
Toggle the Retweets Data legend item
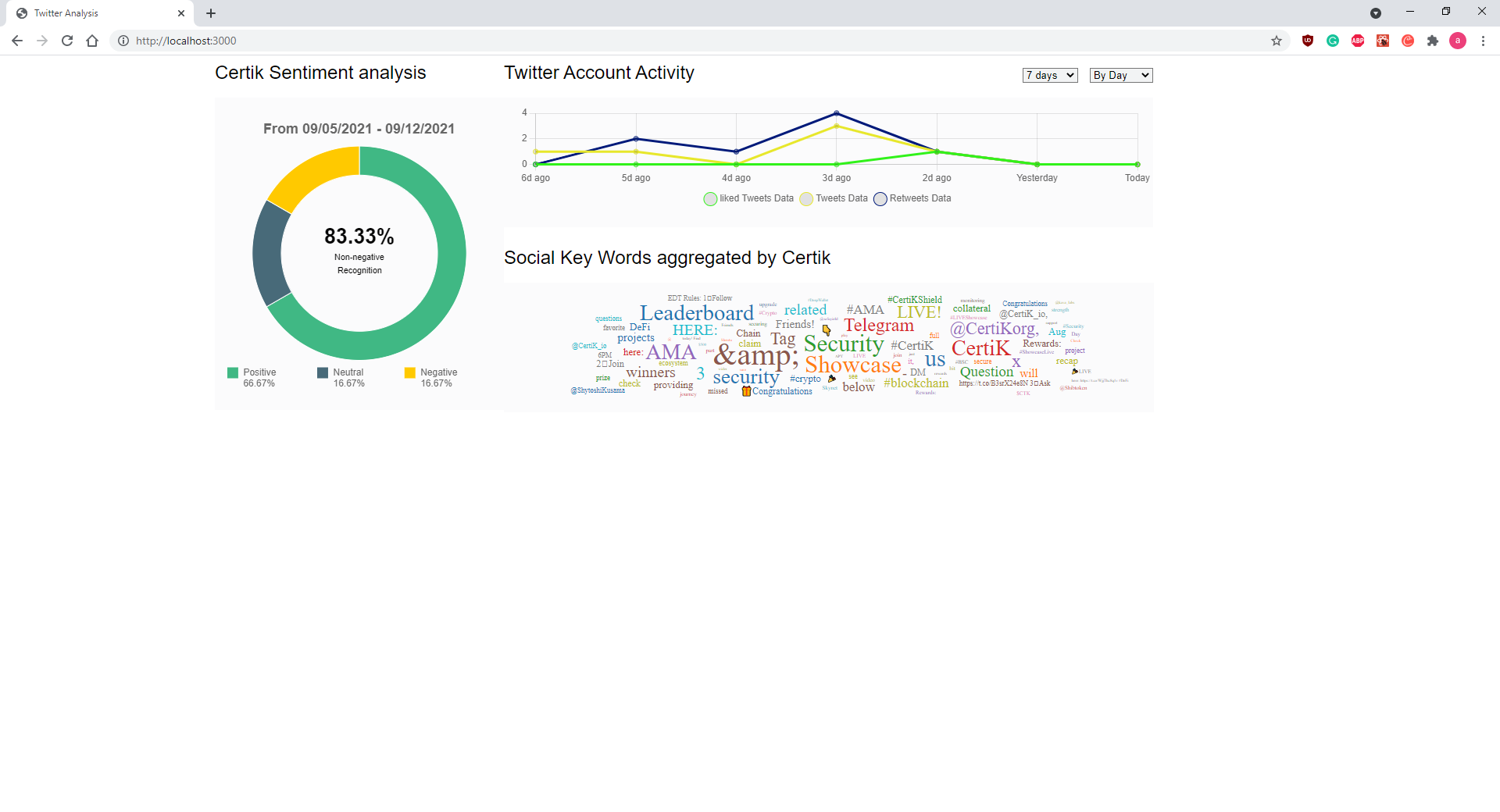(912, 198)
